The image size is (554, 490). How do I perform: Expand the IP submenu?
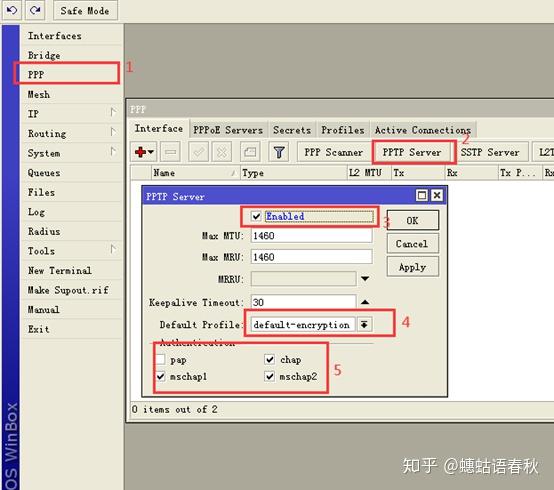point(112,112)
